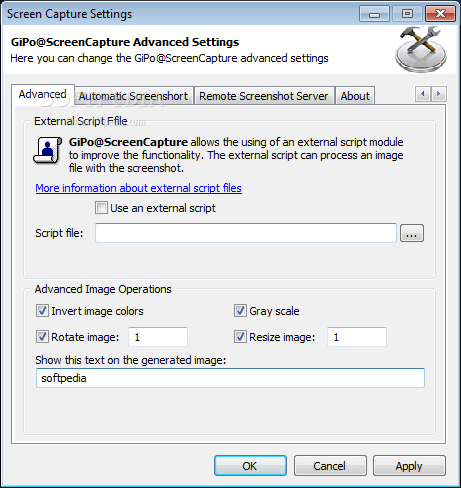Click the text field containing softpedia

(230, 378)
